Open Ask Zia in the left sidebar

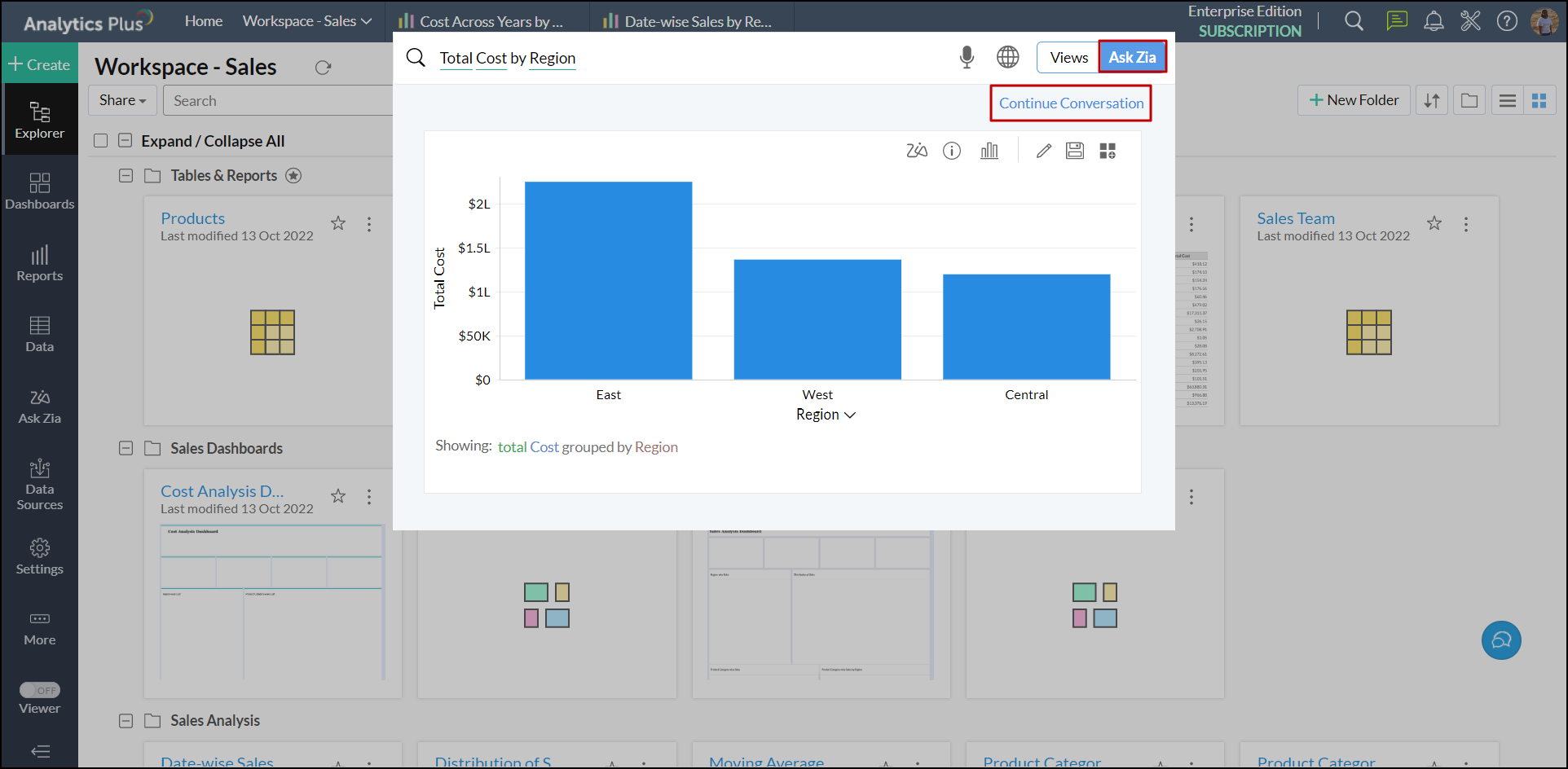point(39,406)
